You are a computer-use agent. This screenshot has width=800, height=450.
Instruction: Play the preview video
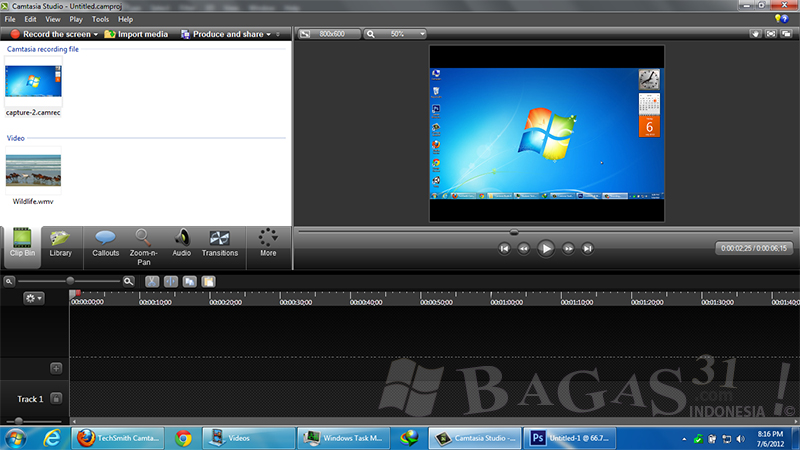pos(545,248)
